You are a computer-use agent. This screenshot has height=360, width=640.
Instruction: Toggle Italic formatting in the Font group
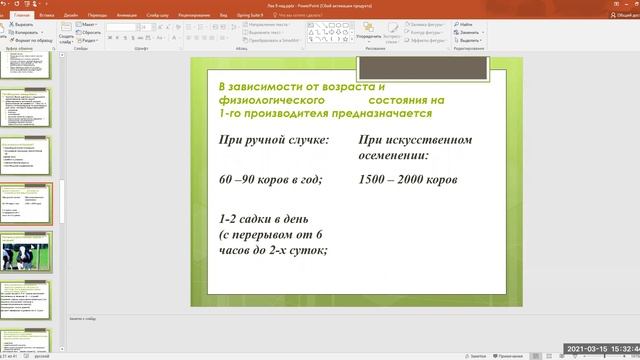click(x=118, y=38)
